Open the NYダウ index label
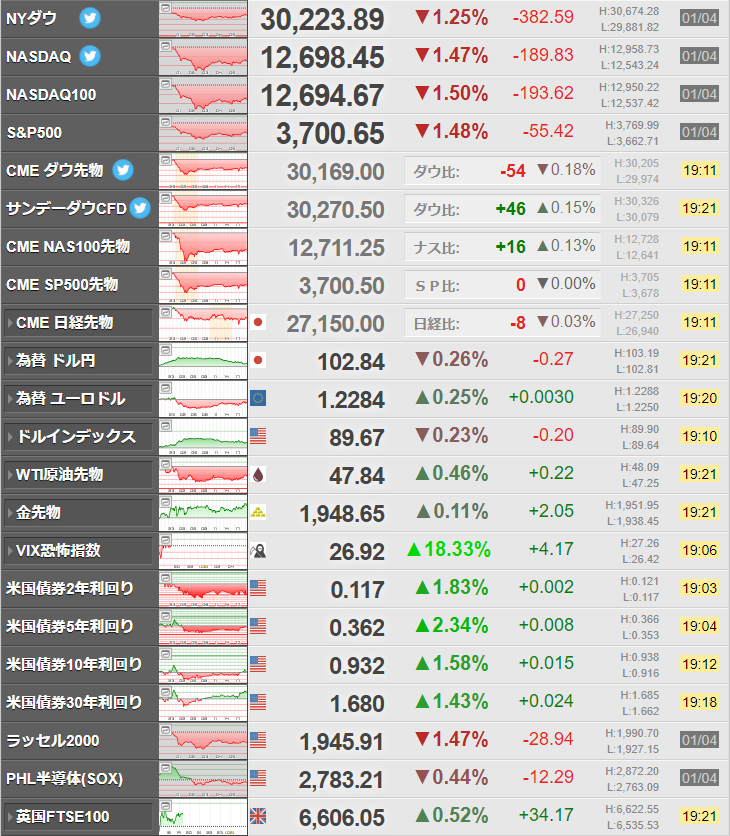Screen dimensions: 730x836 tap(31, 18)
